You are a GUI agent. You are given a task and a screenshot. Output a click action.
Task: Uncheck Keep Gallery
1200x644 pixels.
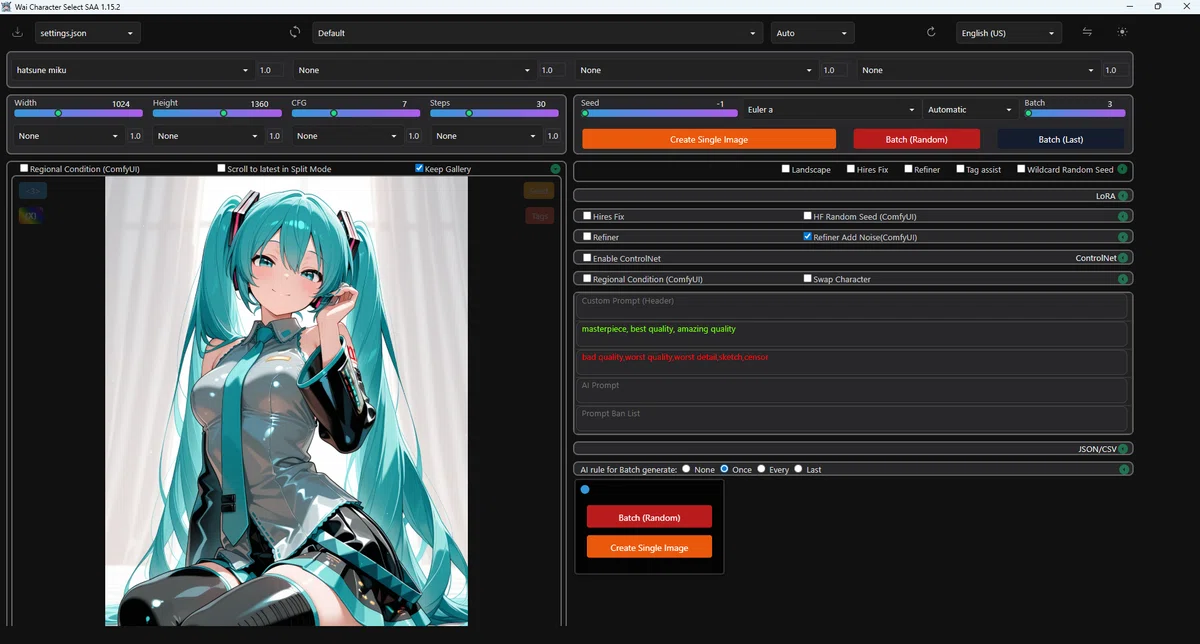pos(419,168)
